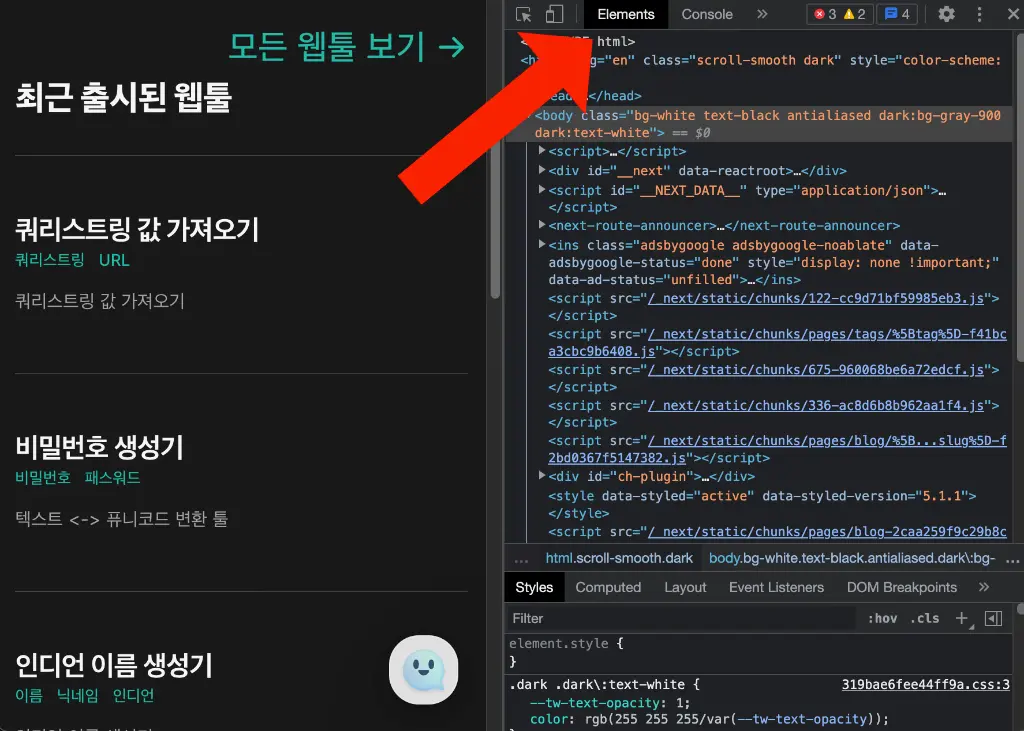Open the 319bae6fee44ff9a.css:3 source link

tap(925, 685)
